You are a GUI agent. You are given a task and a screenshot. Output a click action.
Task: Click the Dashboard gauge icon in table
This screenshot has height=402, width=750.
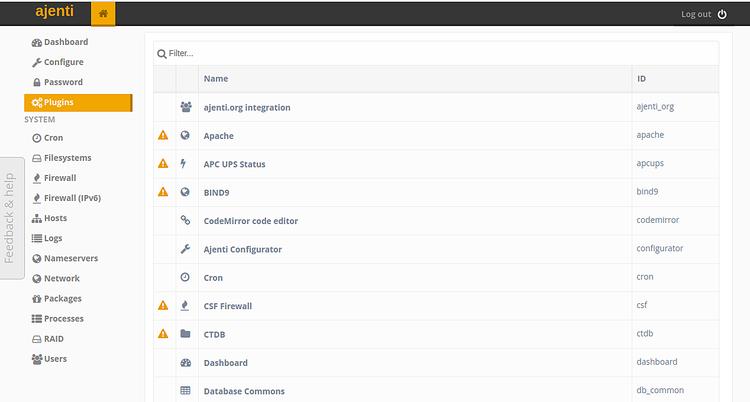point(186,362)
